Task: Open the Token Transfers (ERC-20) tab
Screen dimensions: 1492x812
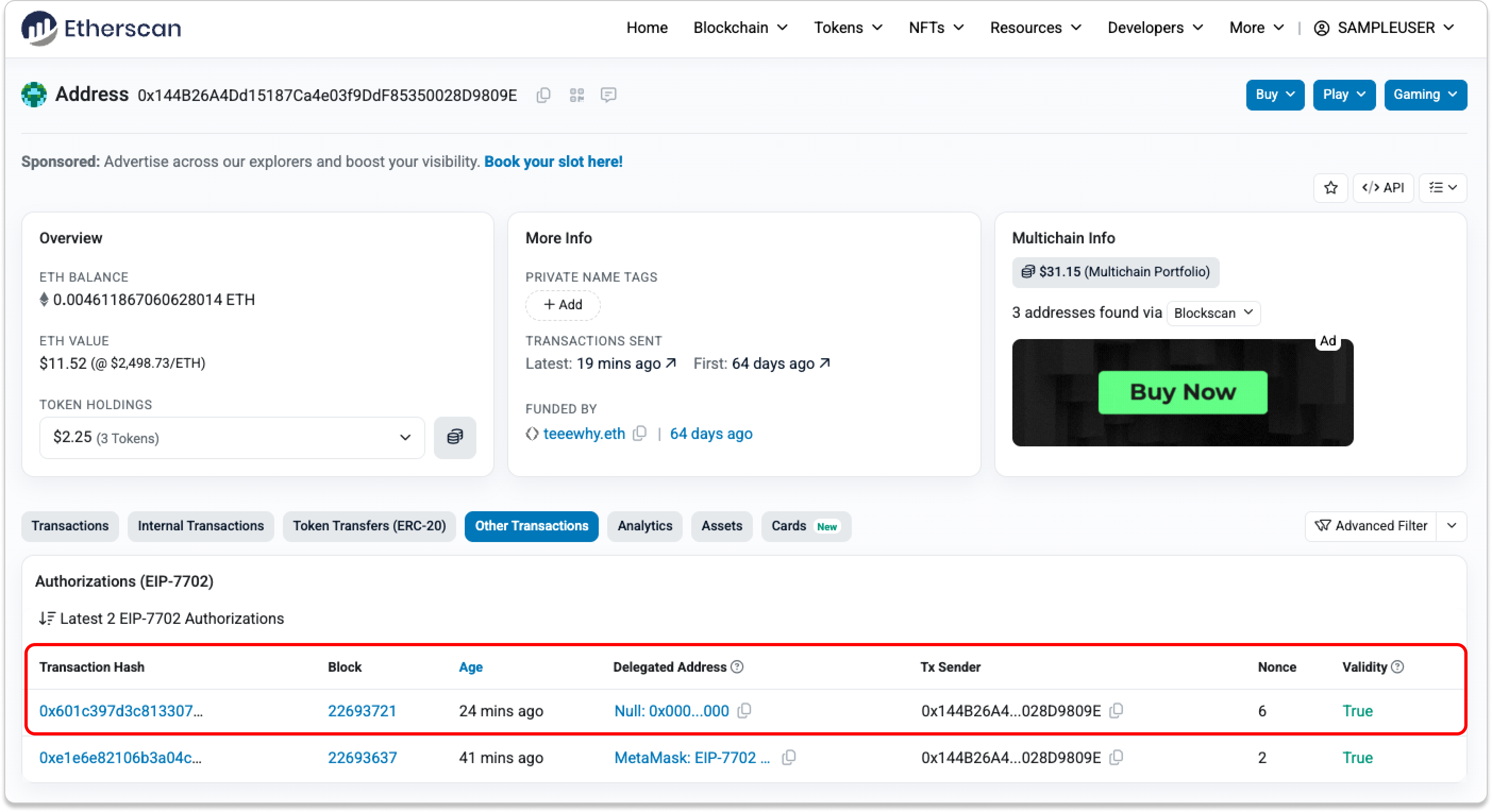Action: (x=369, y=526)
